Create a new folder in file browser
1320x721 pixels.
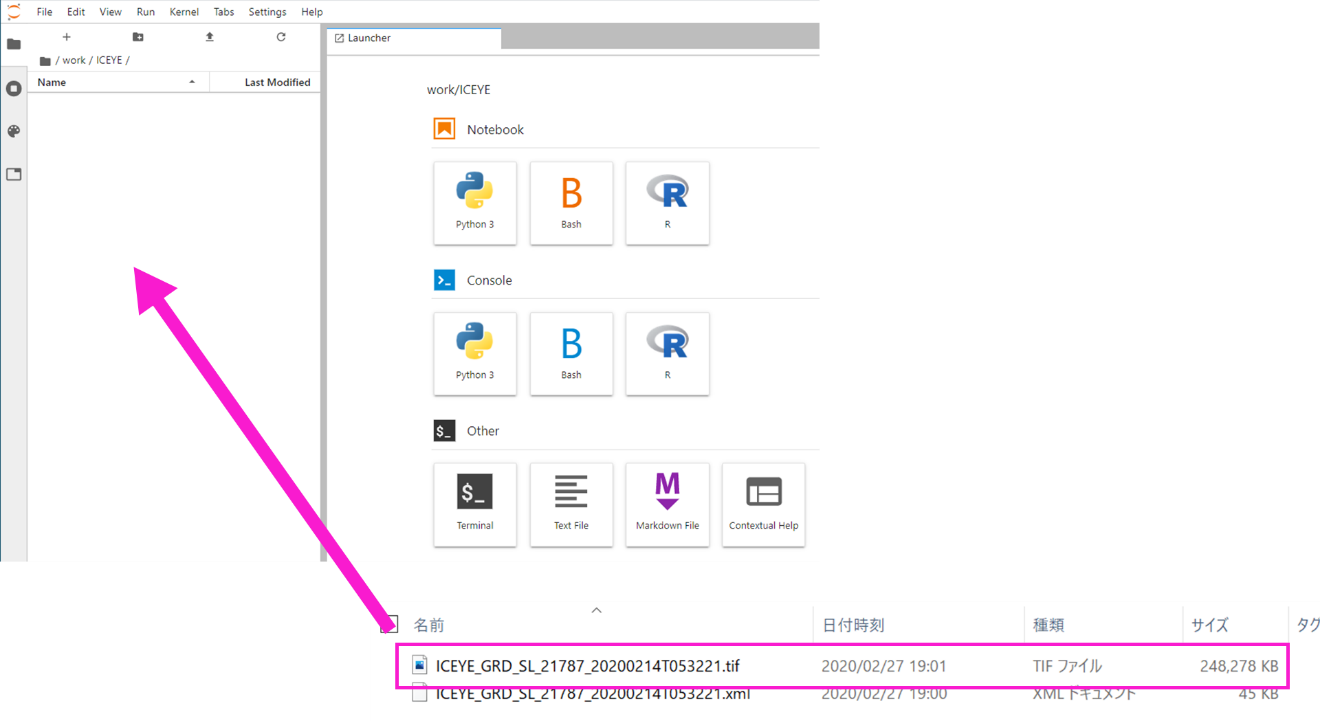click(138, 37)
